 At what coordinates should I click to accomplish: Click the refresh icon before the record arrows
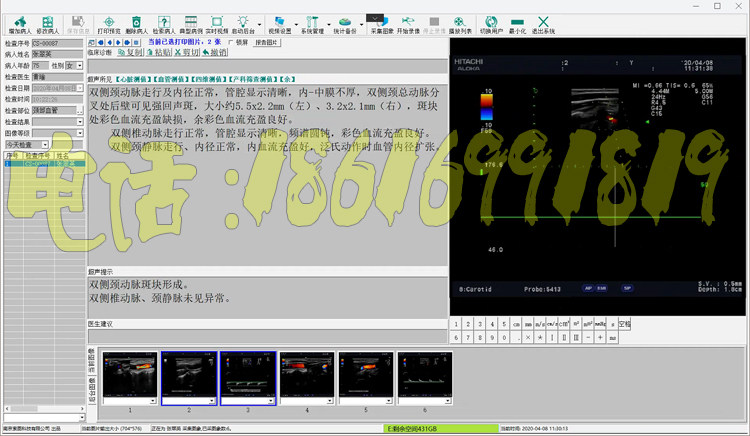[x=92, y=43]
